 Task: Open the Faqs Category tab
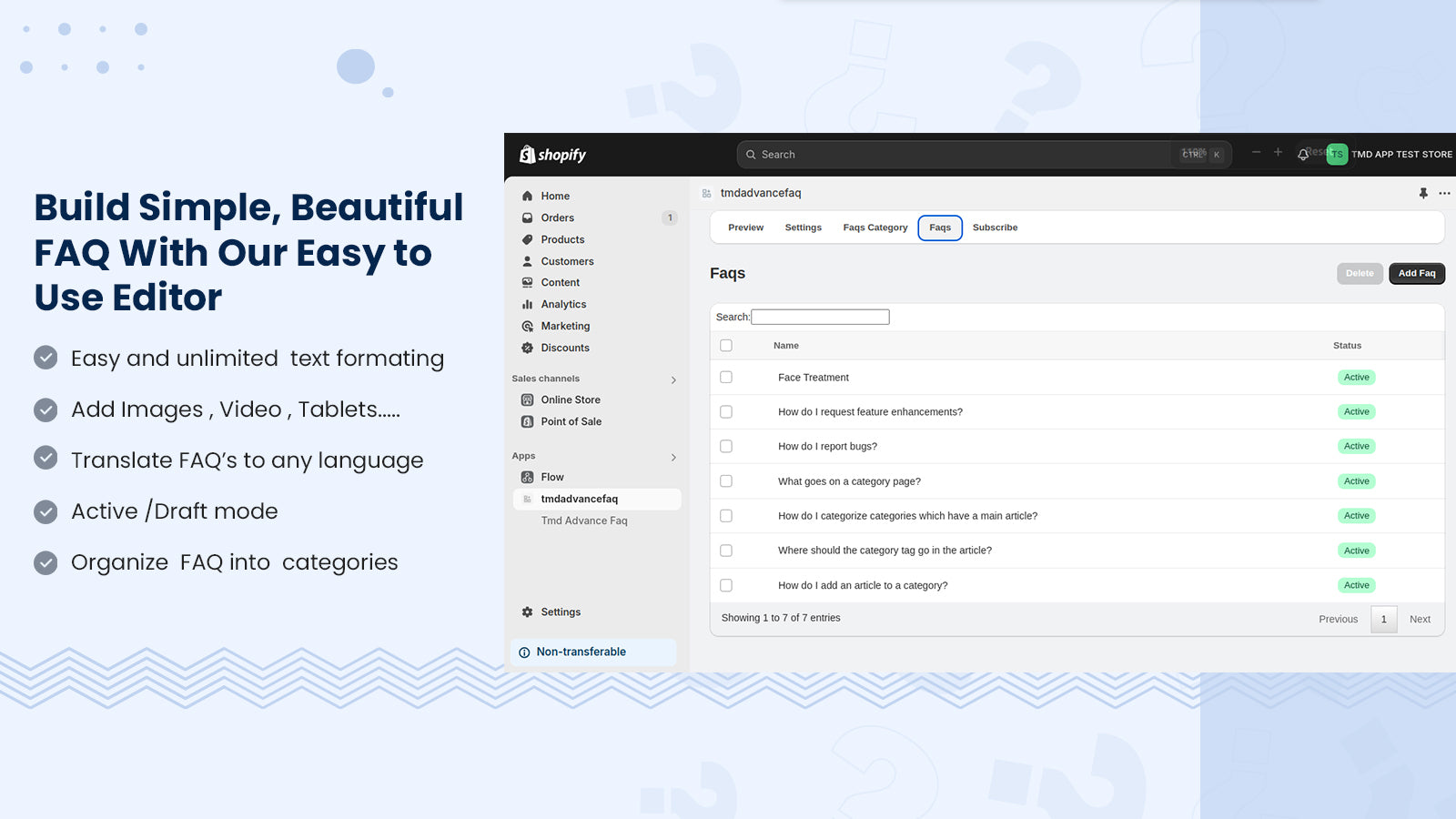875,227
